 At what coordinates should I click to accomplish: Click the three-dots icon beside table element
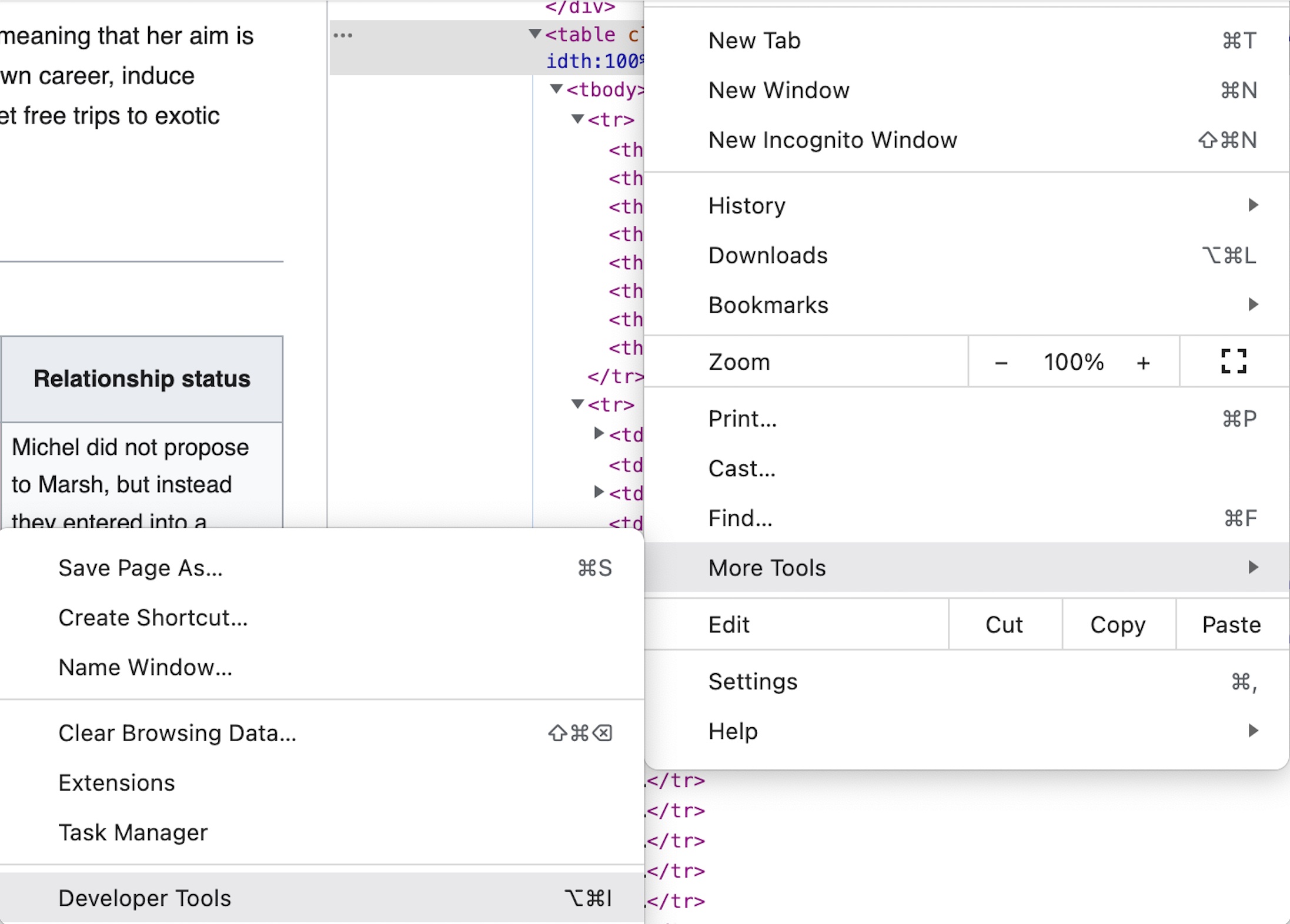click(x=343, y=35)
